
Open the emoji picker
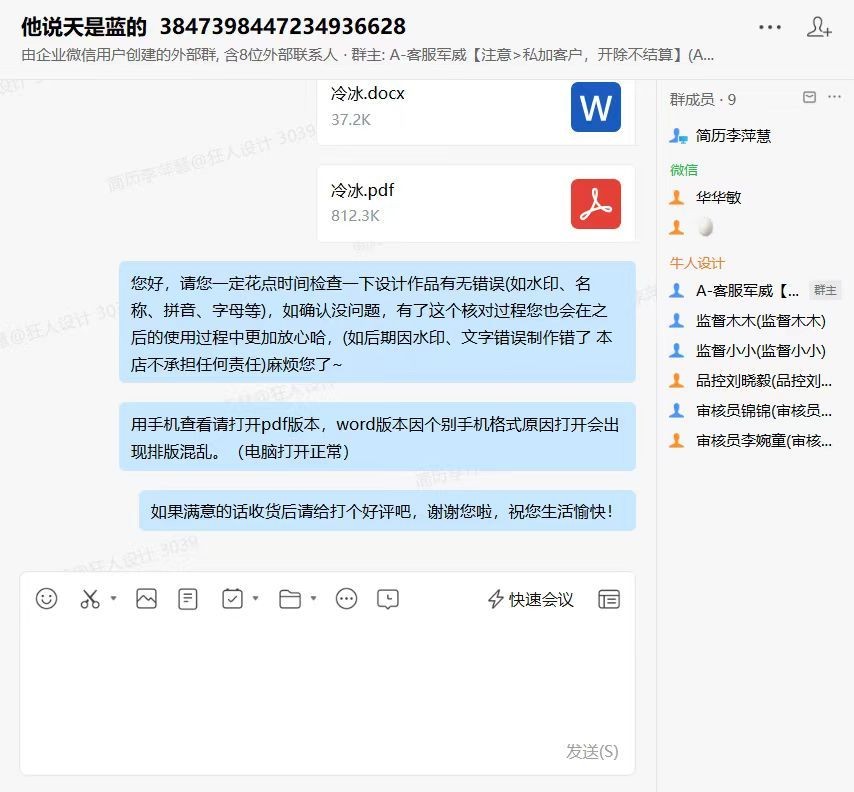click(47, 599)
